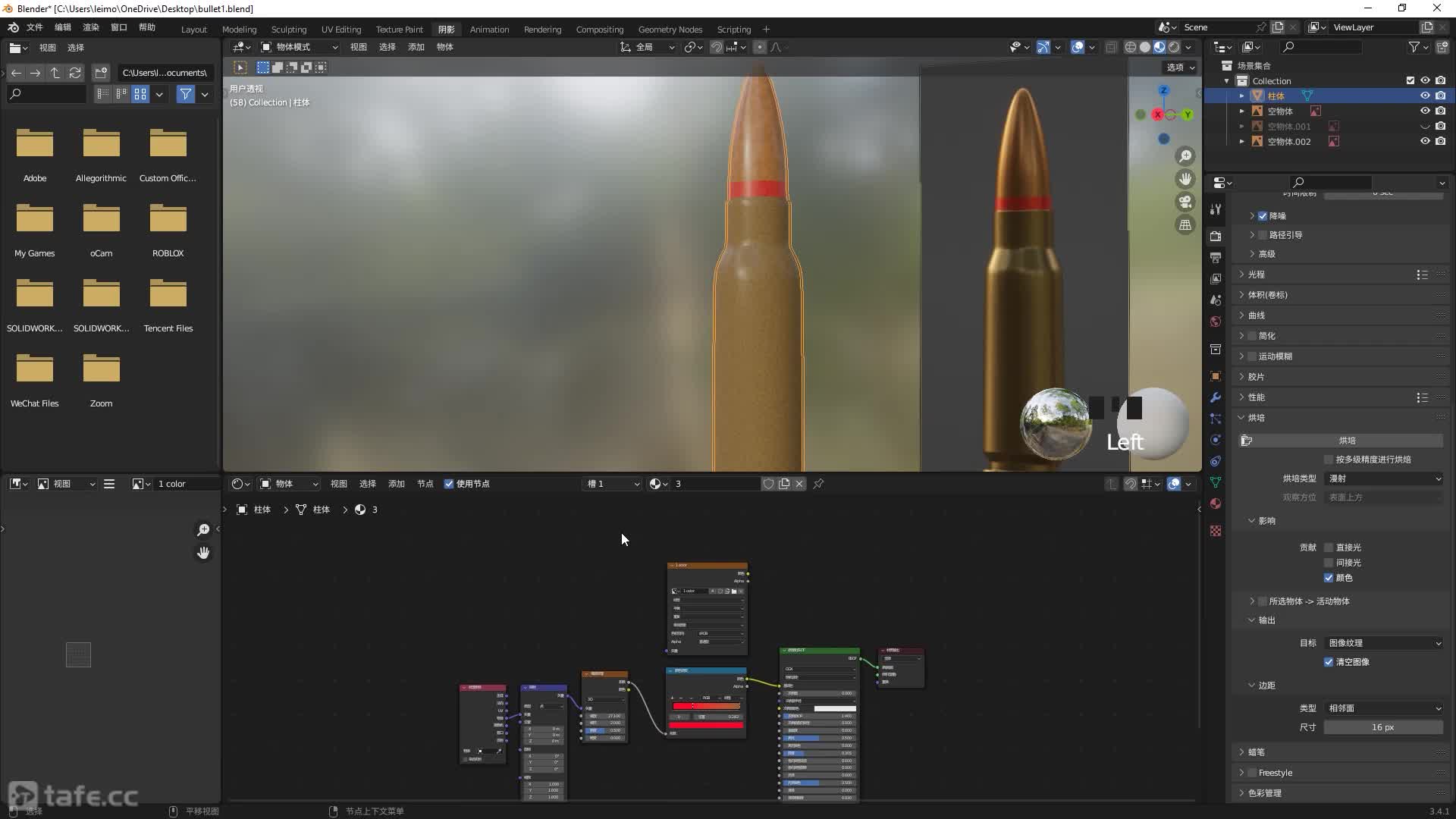
Task: Open the 槽 1 slot dropdown
Action: [x=613, y=484]
